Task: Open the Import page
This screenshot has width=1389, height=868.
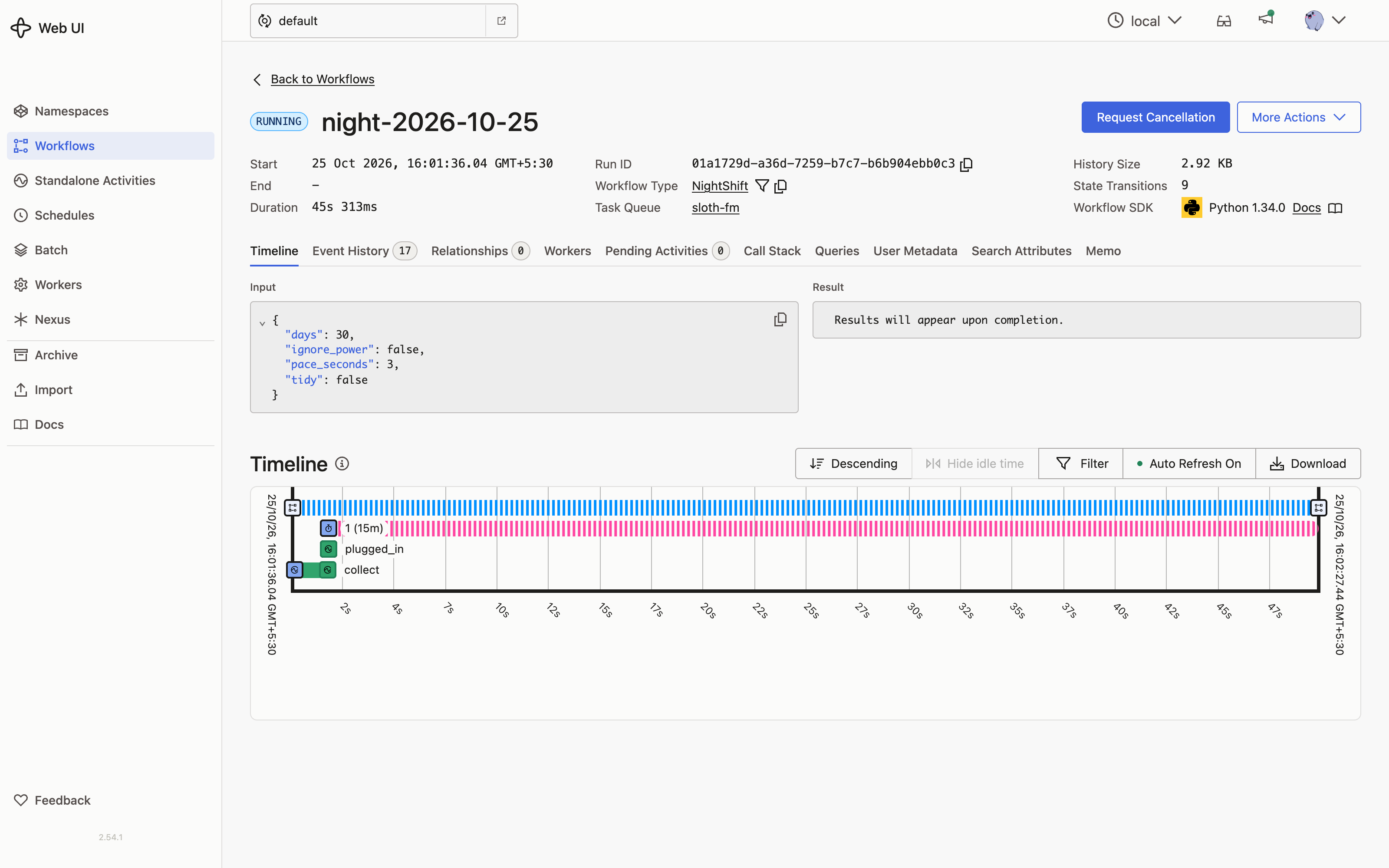Action: pos(110,390)
